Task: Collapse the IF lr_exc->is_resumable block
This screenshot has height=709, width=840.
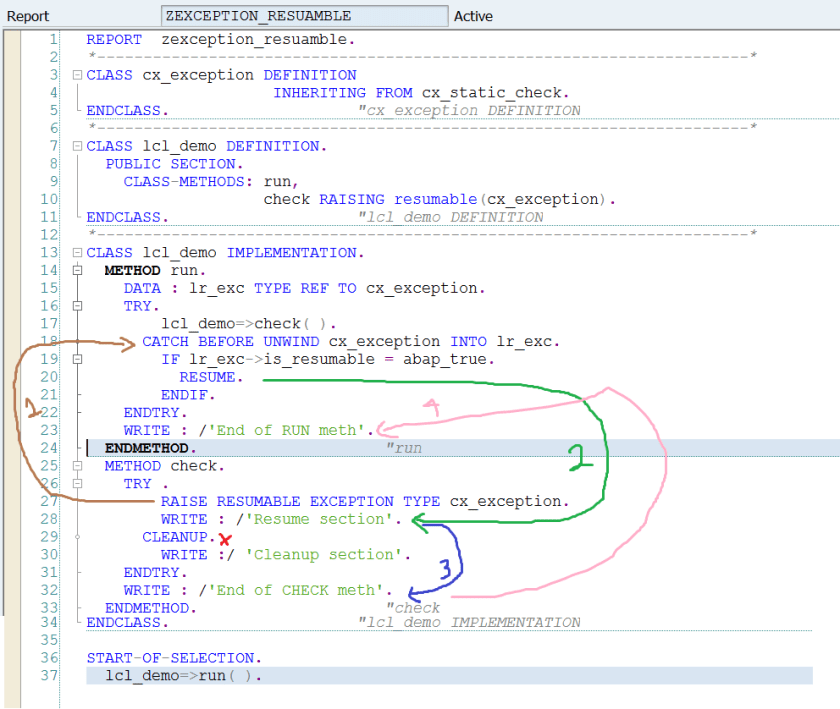Action: pos(77,359)
